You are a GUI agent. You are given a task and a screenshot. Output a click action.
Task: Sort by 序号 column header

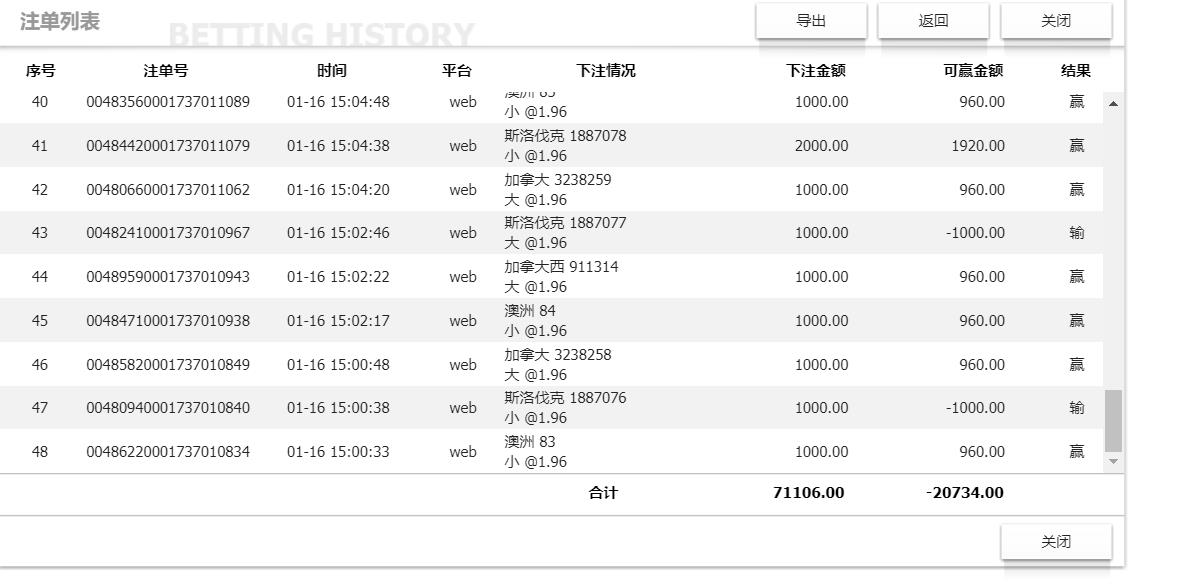(40, 71)
